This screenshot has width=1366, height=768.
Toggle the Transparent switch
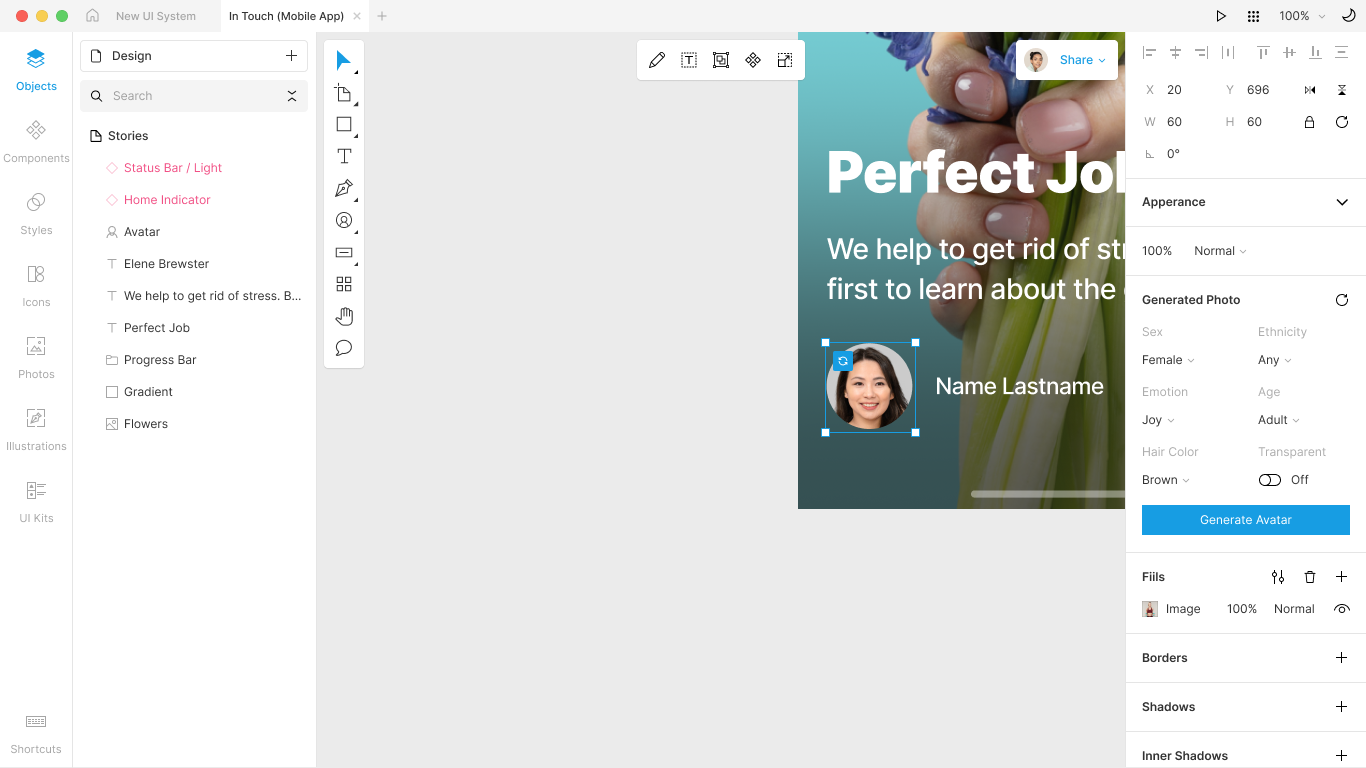pos(1270,480)
